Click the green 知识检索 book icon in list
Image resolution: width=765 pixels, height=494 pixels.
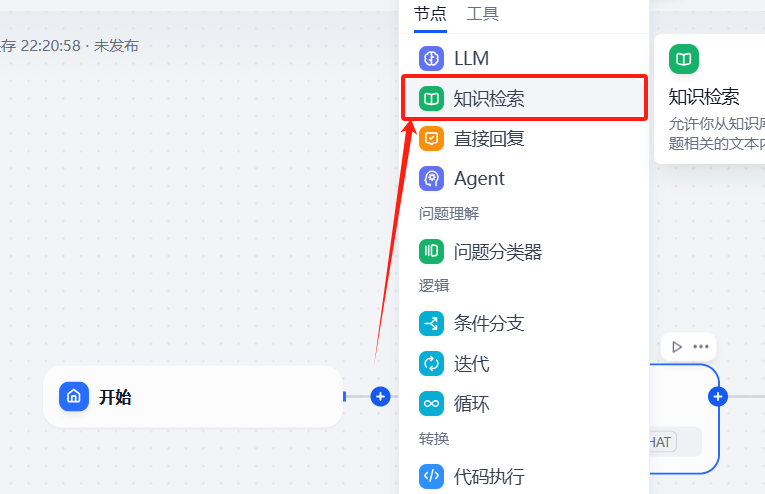click(x=431, y=99)
